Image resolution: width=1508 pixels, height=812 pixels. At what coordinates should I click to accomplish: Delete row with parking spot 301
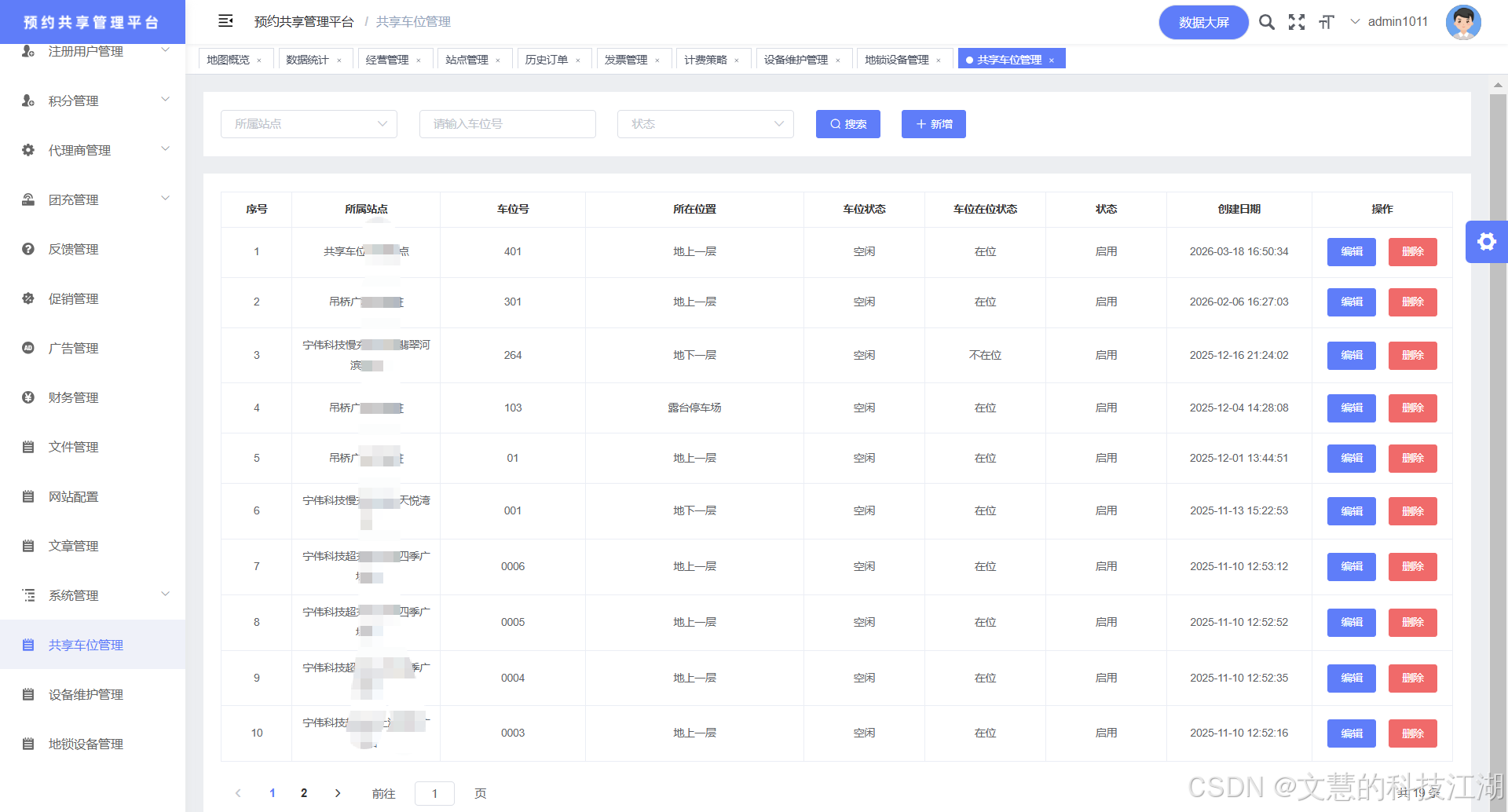pos(1413,302)
